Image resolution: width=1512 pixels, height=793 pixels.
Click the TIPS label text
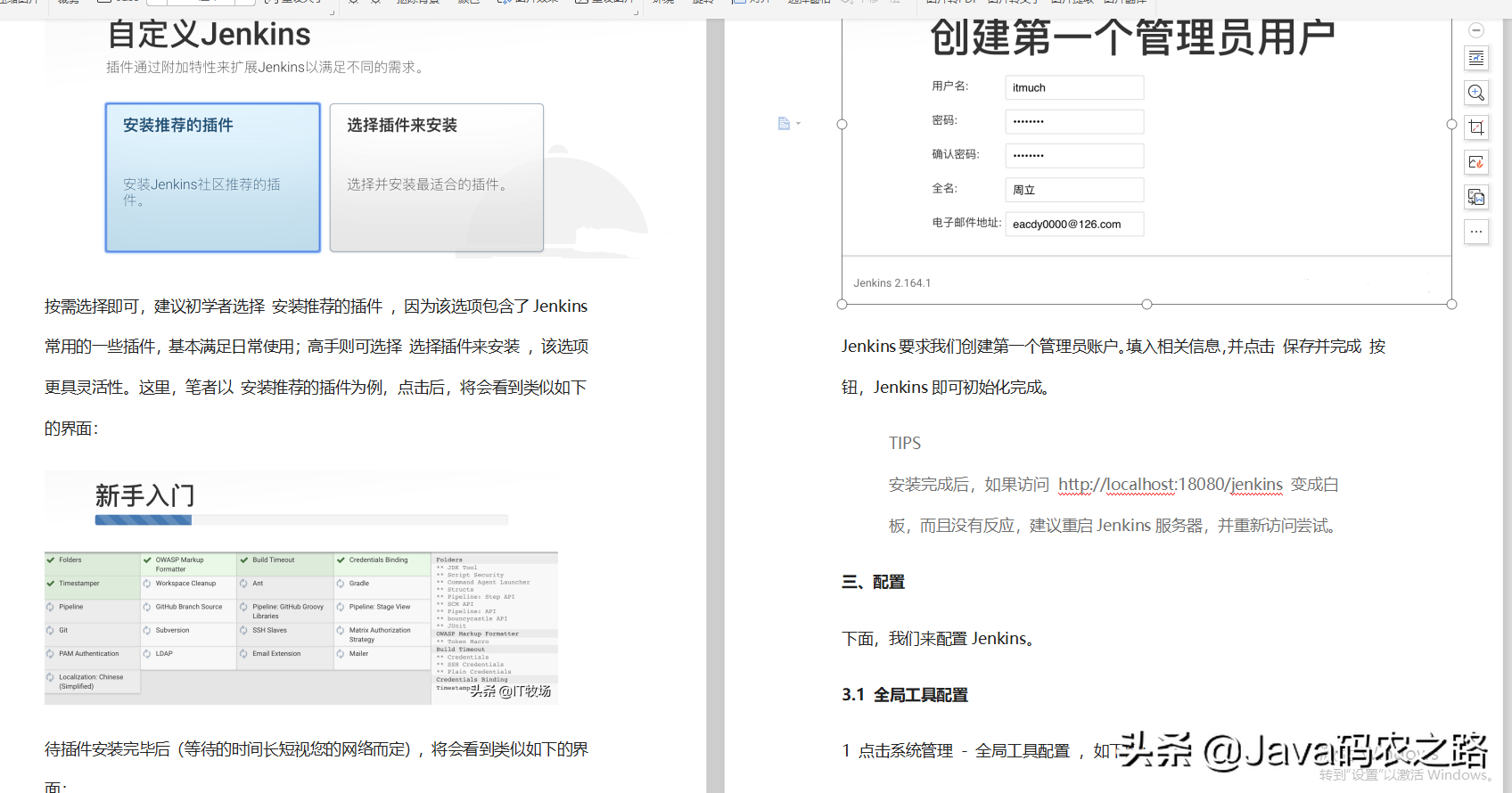click(905, 444)
